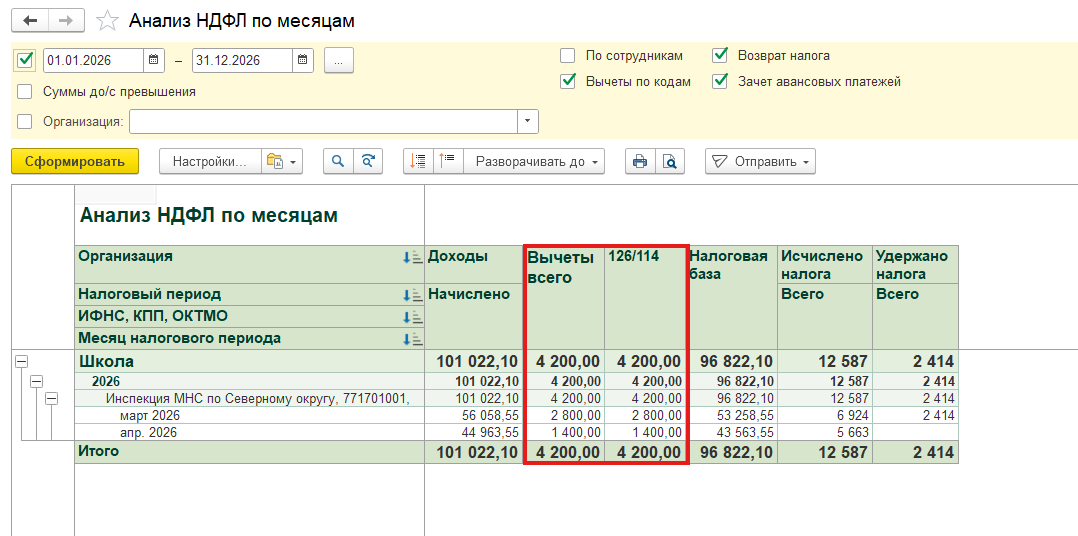Click Итого row label
The image size is (1078, 536).
tap(99, 451)
